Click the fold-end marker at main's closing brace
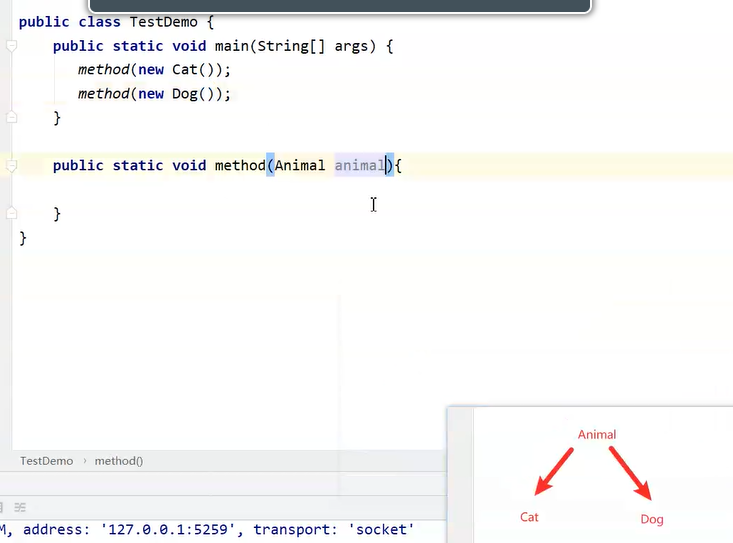The image size is (733, 543). click(12, 117)
